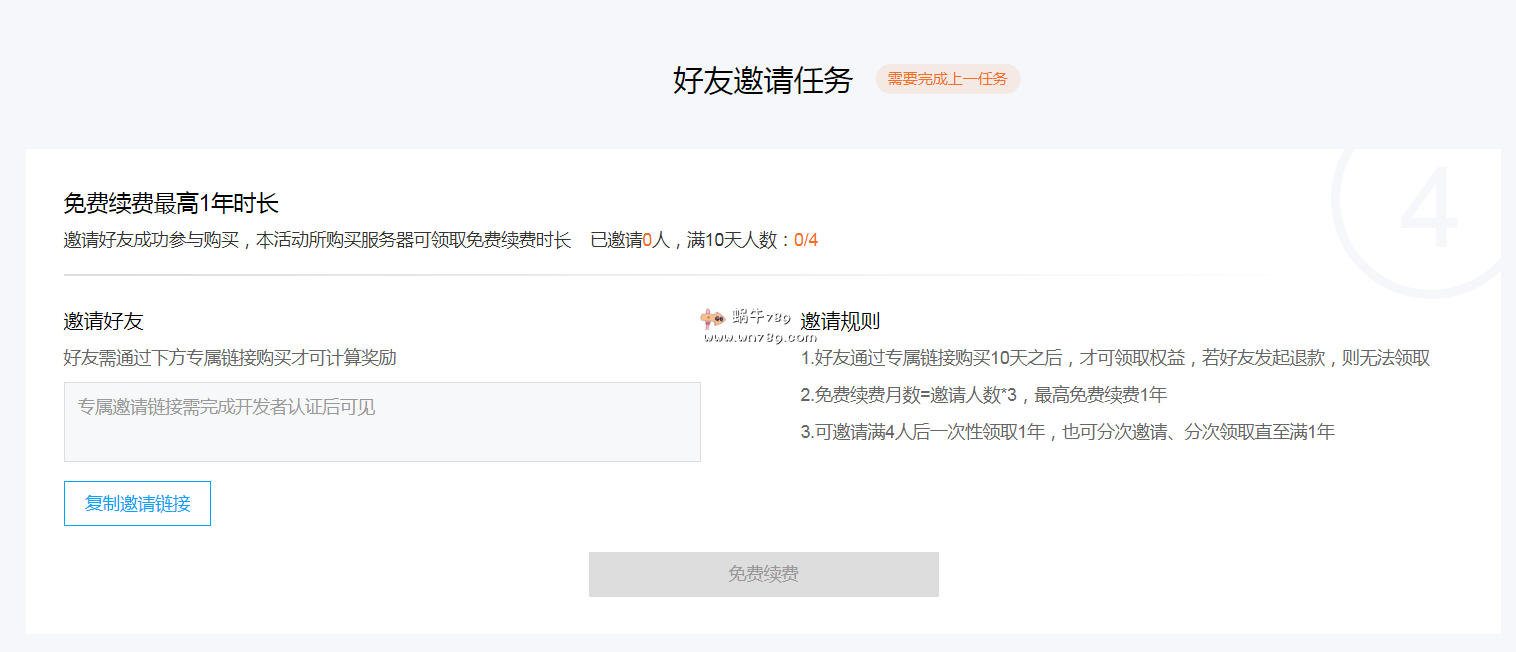This screenshot has width=1516, height=652.
Task: Focus the exclusive invitation link text box
Action: click(x=382, y=422)
